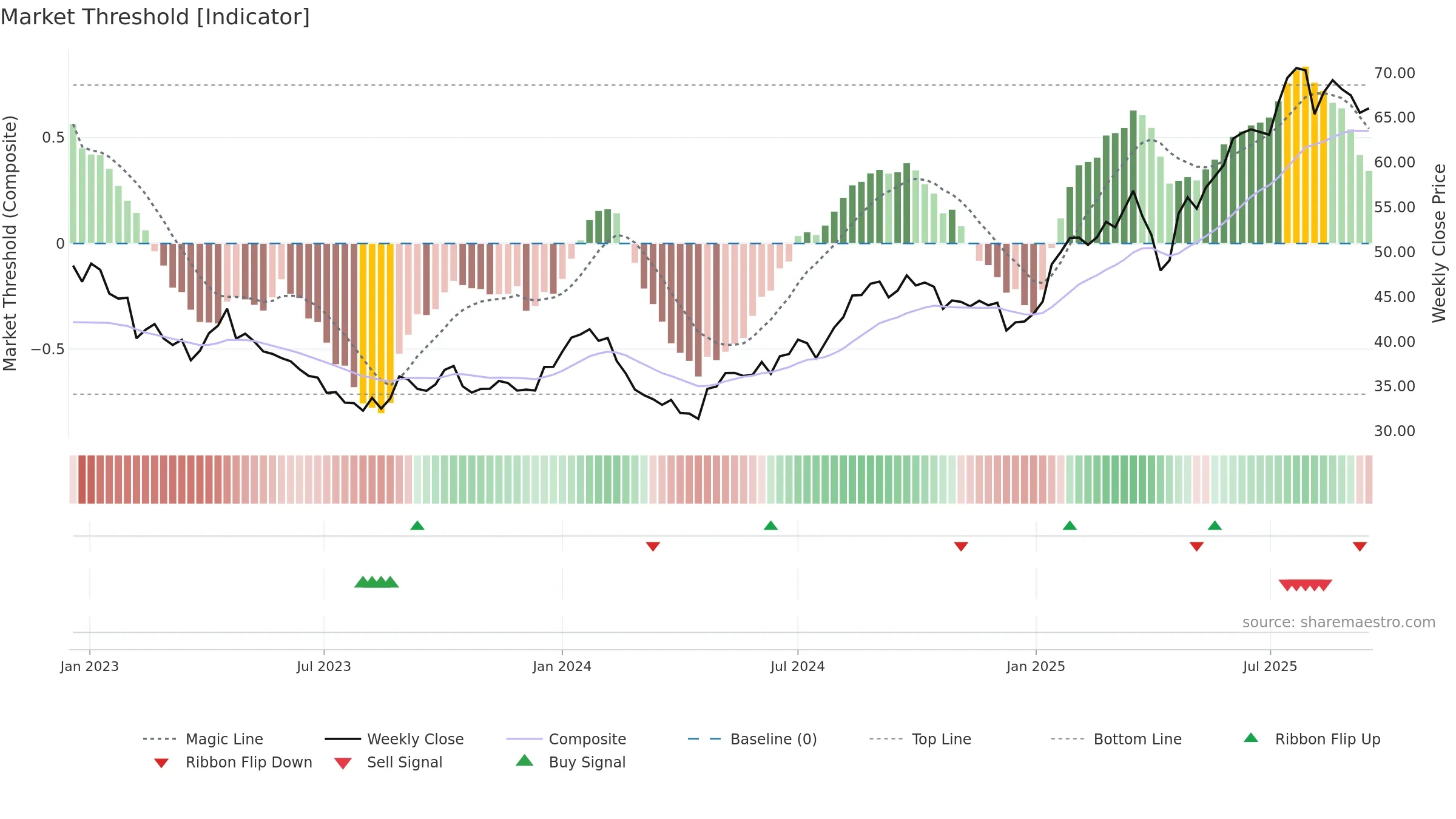1456x819 pixels.
Task: Click the 70.00 price axis label
Action: point(1395,73)
